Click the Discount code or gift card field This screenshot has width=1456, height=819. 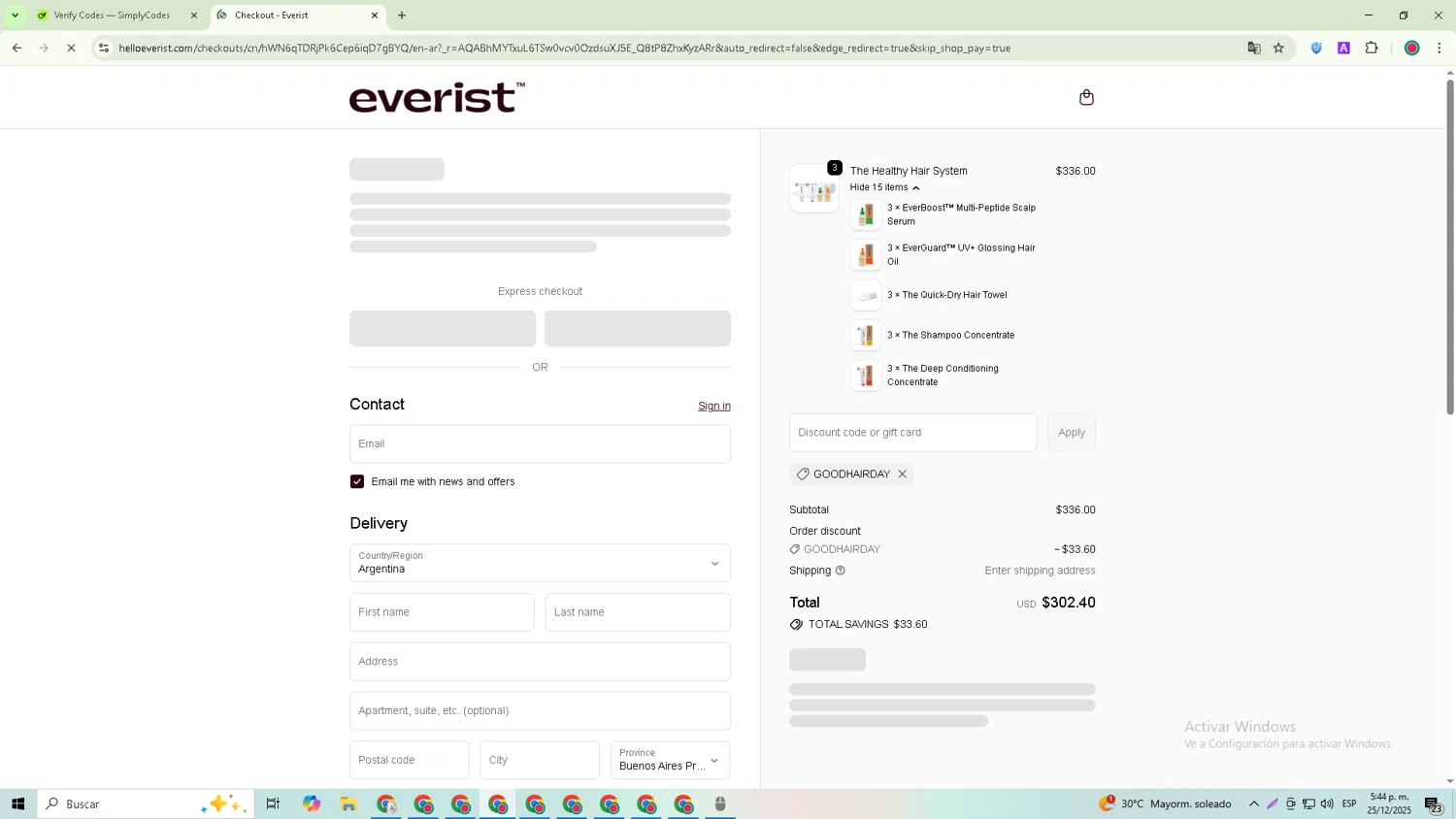point(912,433)
